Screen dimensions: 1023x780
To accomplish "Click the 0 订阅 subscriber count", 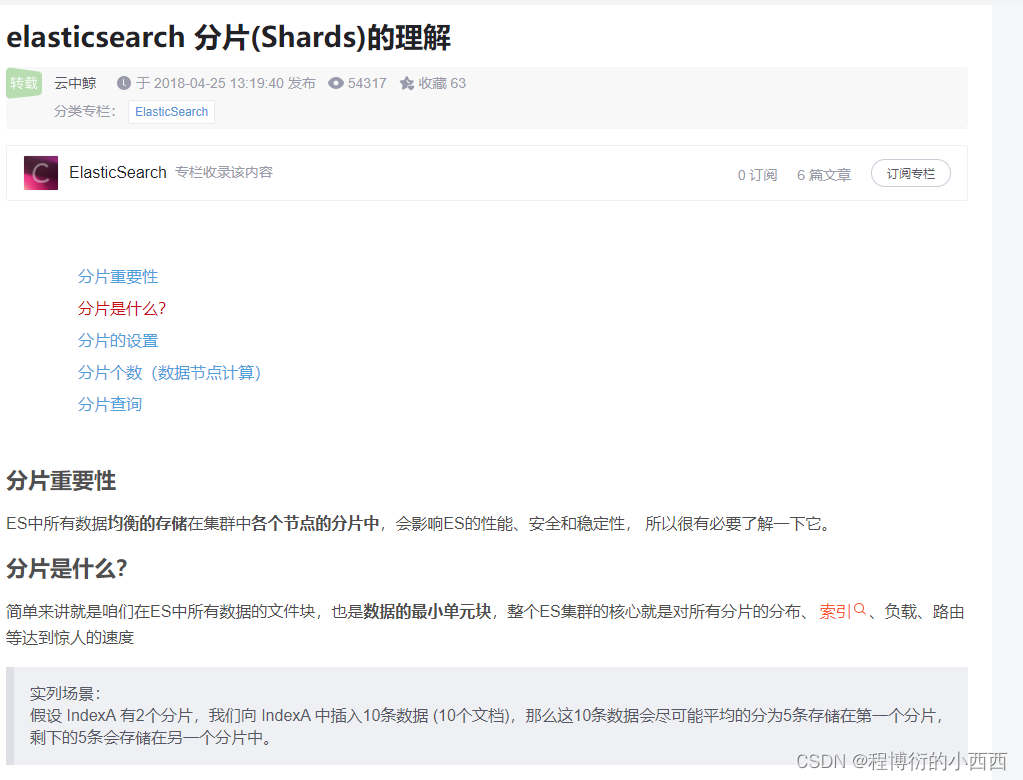I will (757, 175).
